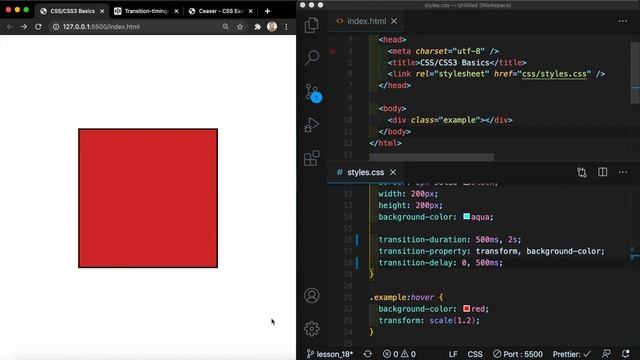Close the CSS/CSS3 Basics browser tab
This screenshot has width=640, height=360.
[102, 11]
